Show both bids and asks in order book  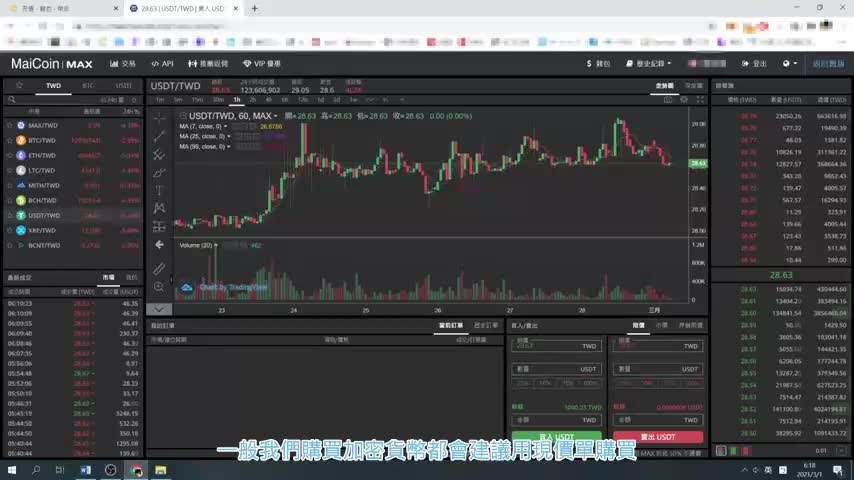pos(721,451)
